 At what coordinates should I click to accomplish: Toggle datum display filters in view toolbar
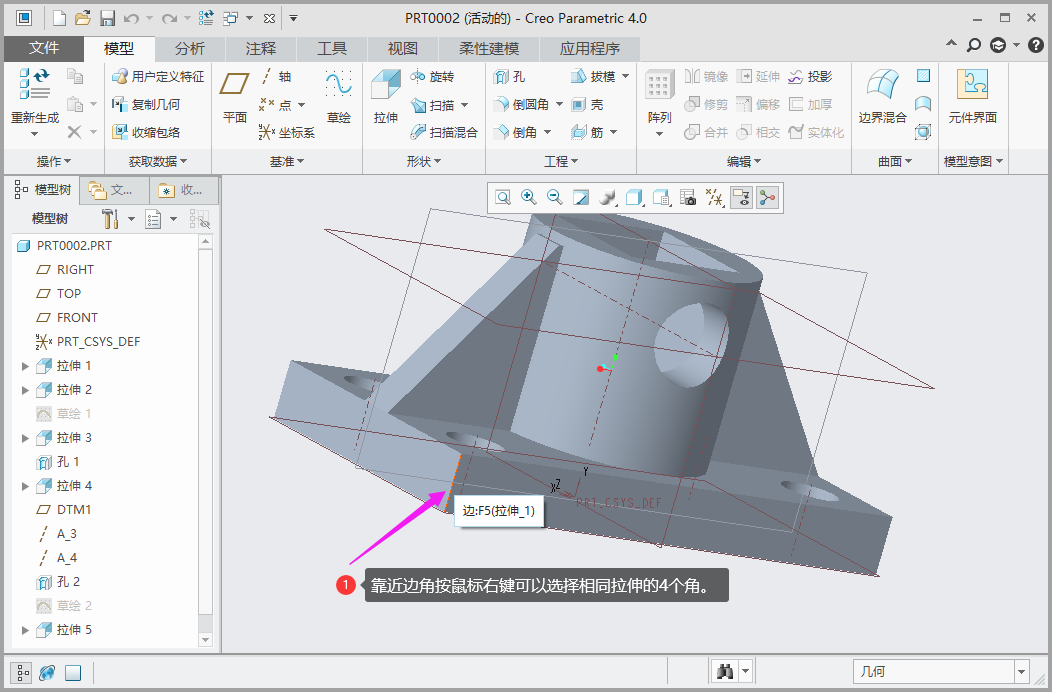point(715,198)
